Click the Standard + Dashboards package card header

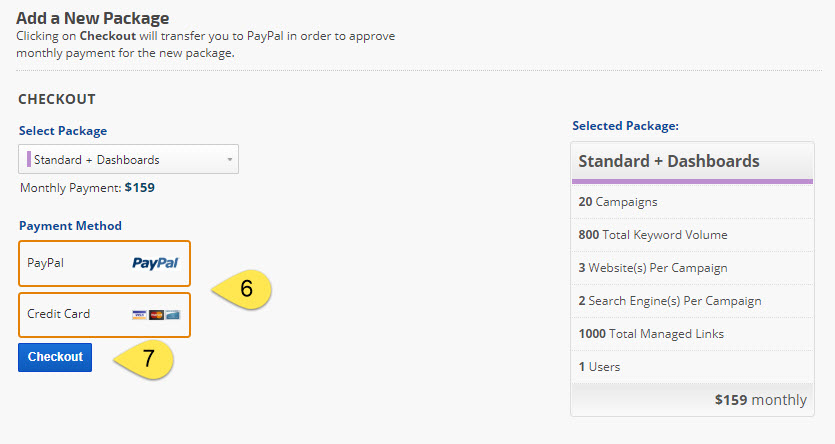tap(692, 161)
